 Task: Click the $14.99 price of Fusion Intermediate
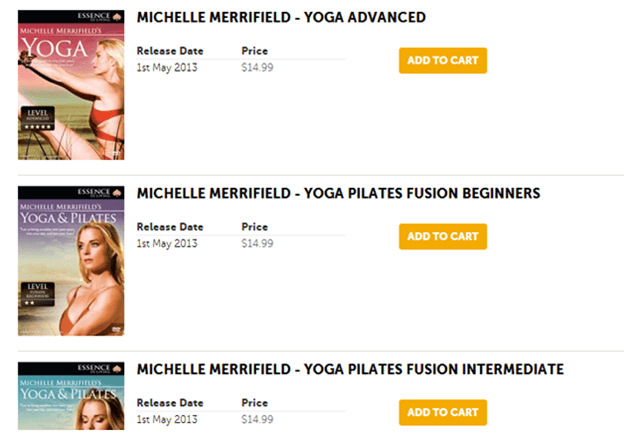point(257,419)
